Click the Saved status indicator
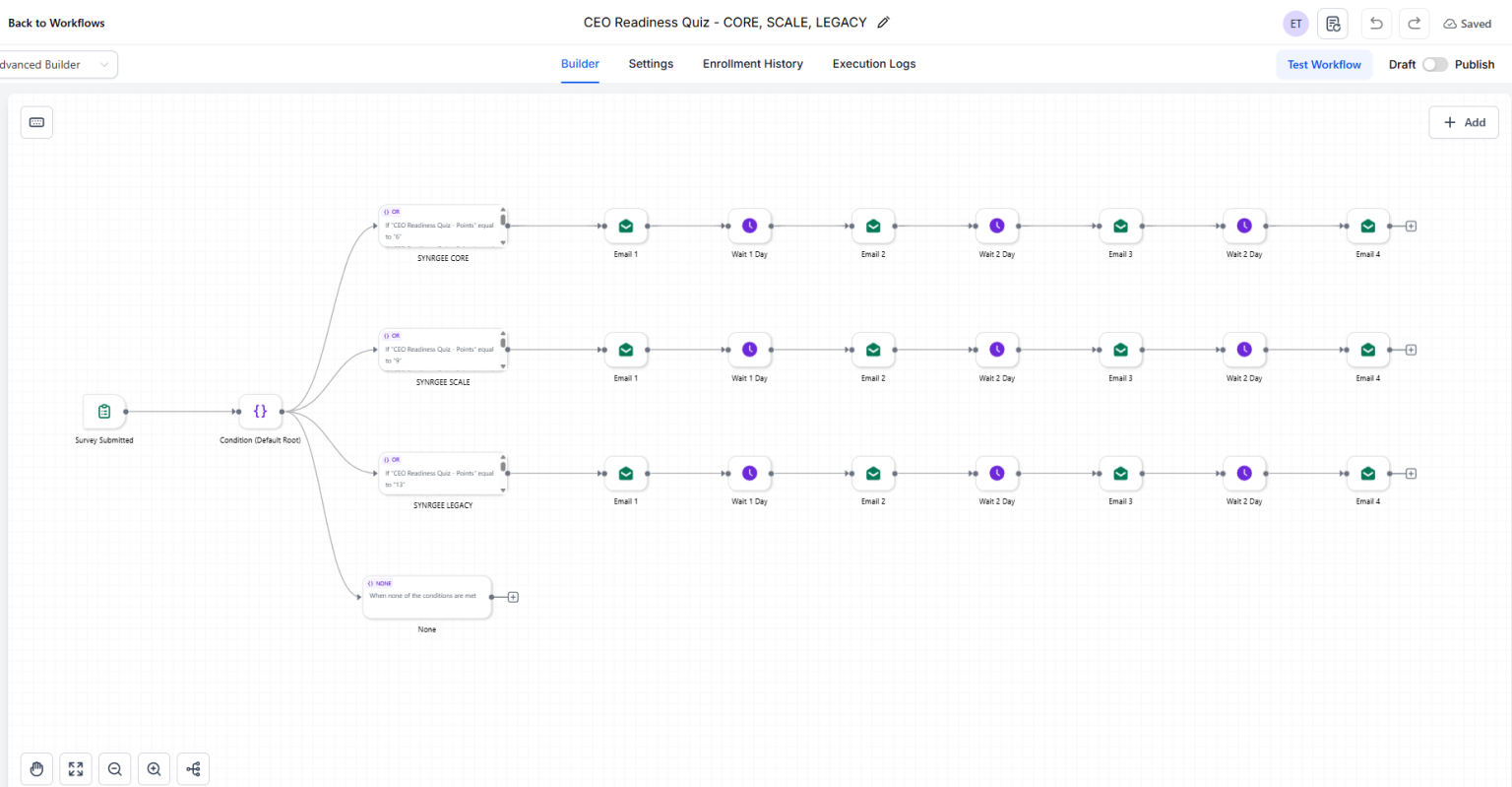The width and height of the screenshot is (1512, 787). pyautogui.click(x=1467, y=24)
